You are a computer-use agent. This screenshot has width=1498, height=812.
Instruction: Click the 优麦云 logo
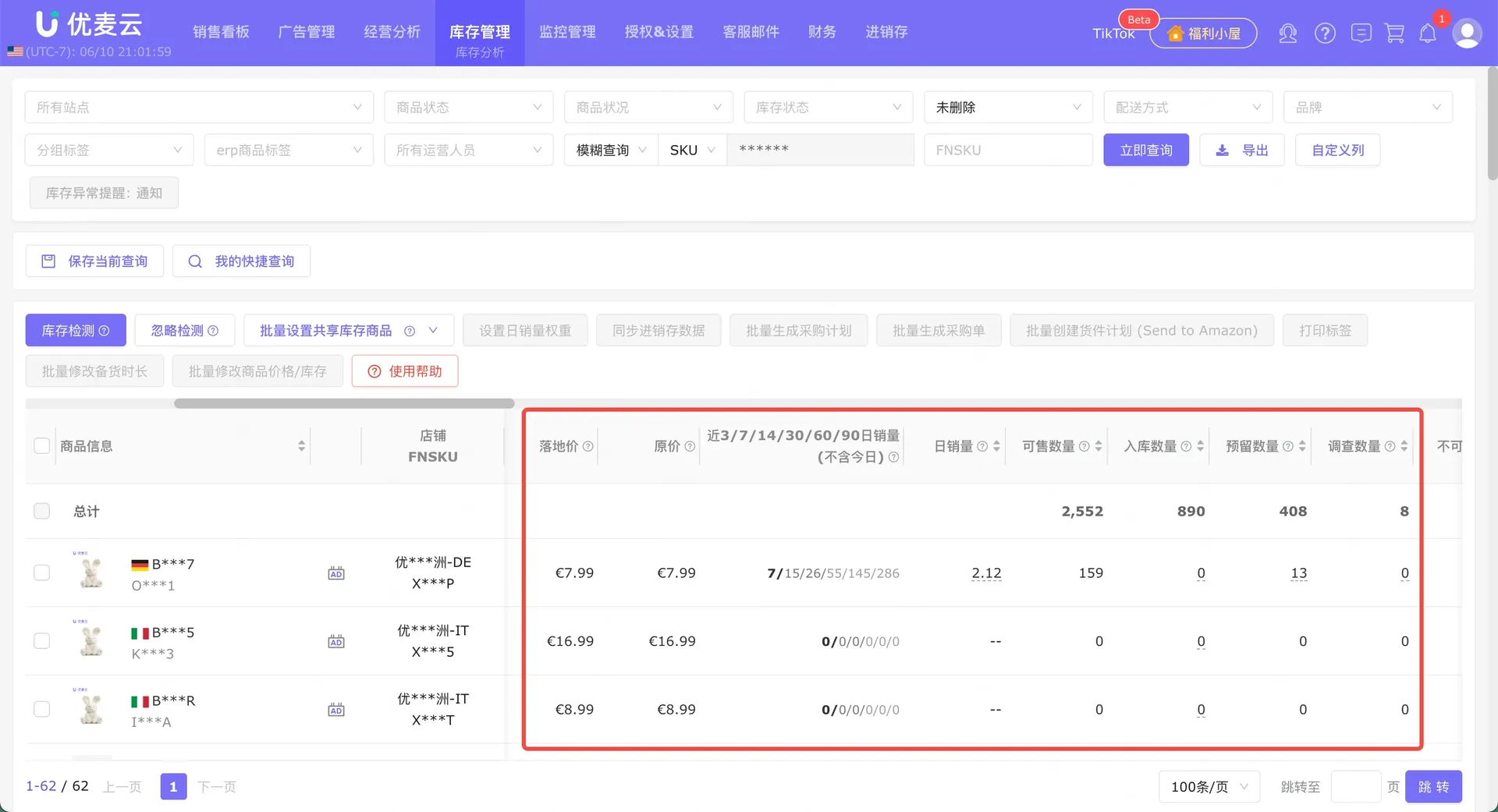coord(89,24)
